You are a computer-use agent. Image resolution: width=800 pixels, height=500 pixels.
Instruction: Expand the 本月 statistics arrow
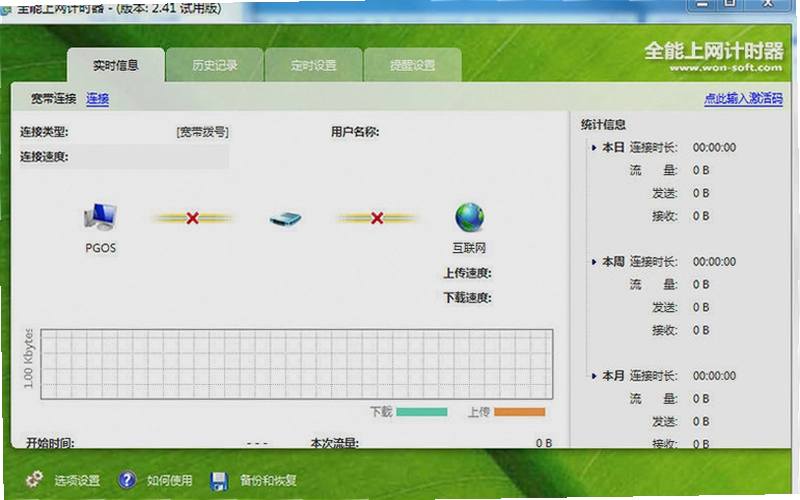594,377
